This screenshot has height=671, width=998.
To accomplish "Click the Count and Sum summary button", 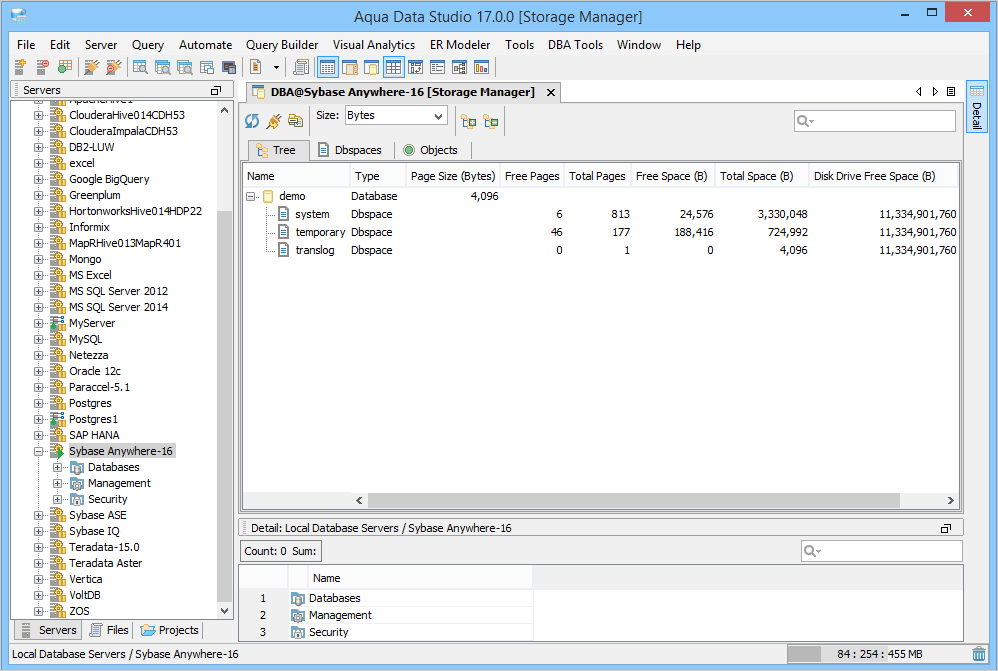I will (x=280, y=551).
